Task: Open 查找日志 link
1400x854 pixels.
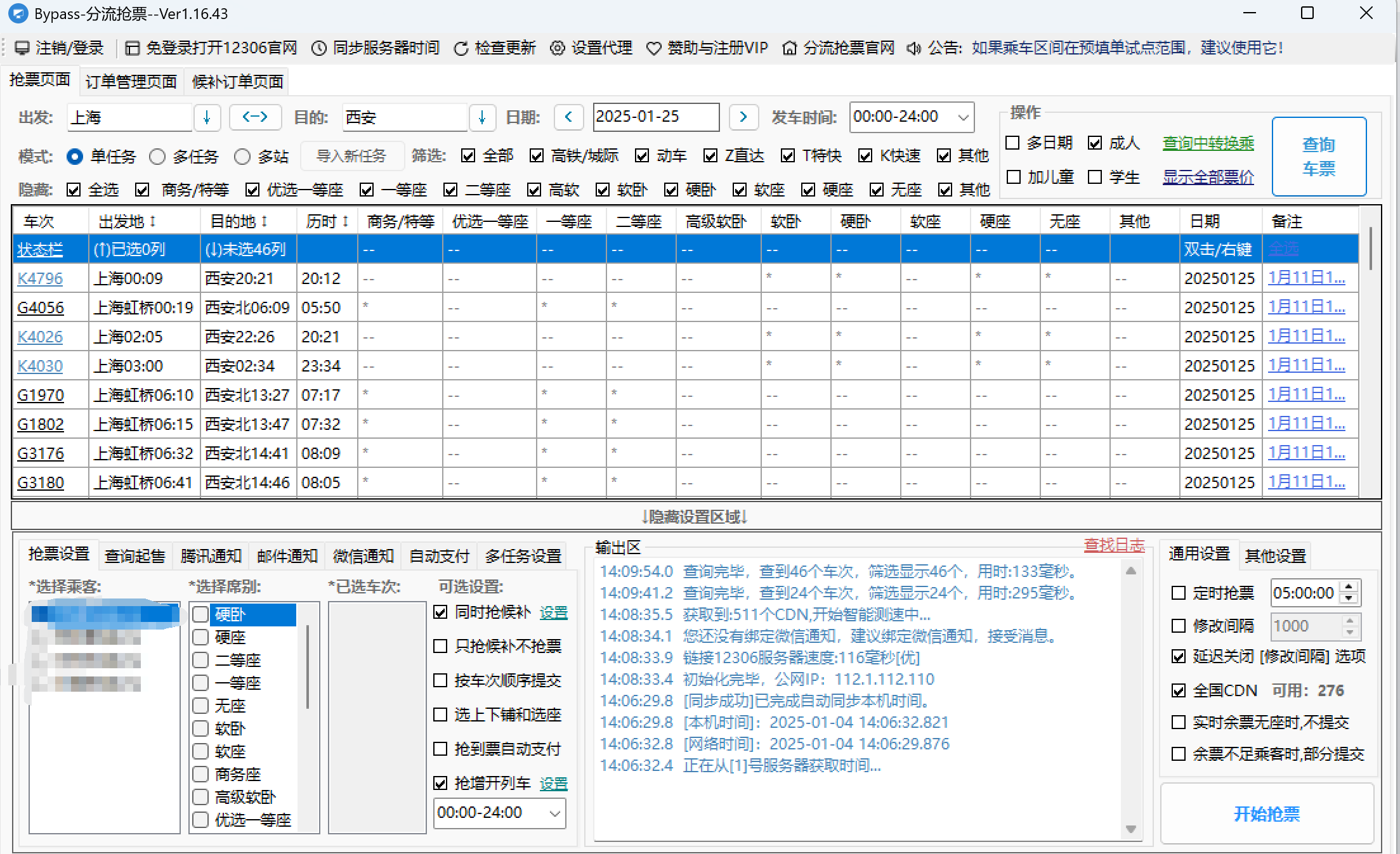Action: [1115, 545]
